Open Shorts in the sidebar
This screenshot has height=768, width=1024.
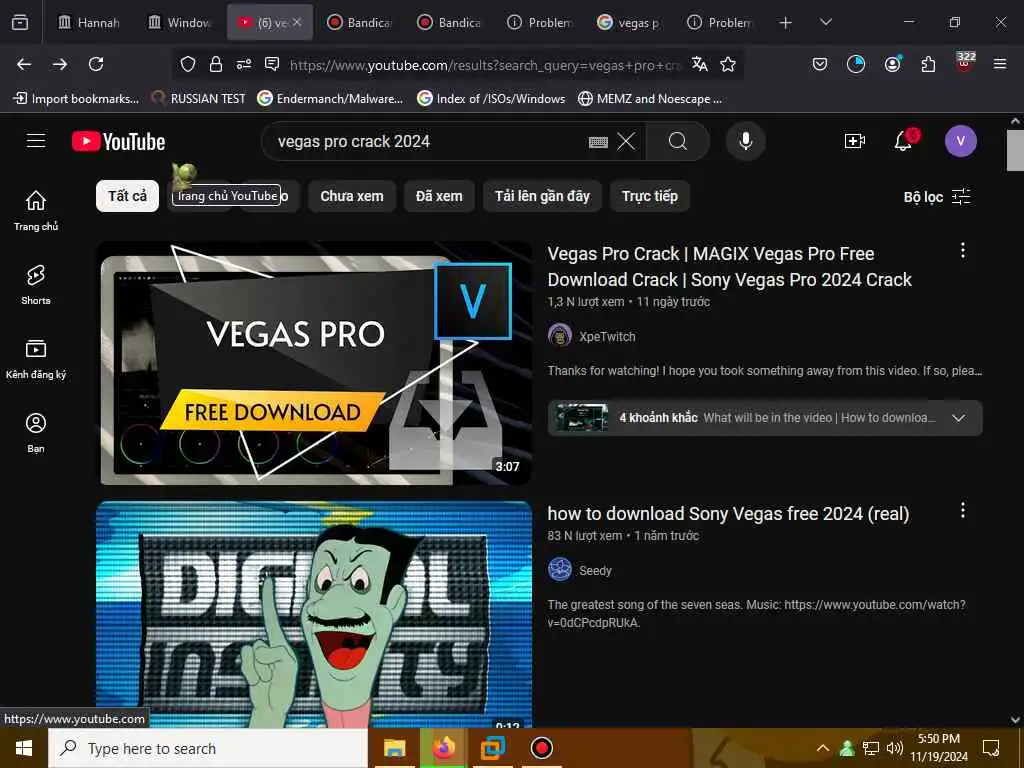(x=36, y=285)
